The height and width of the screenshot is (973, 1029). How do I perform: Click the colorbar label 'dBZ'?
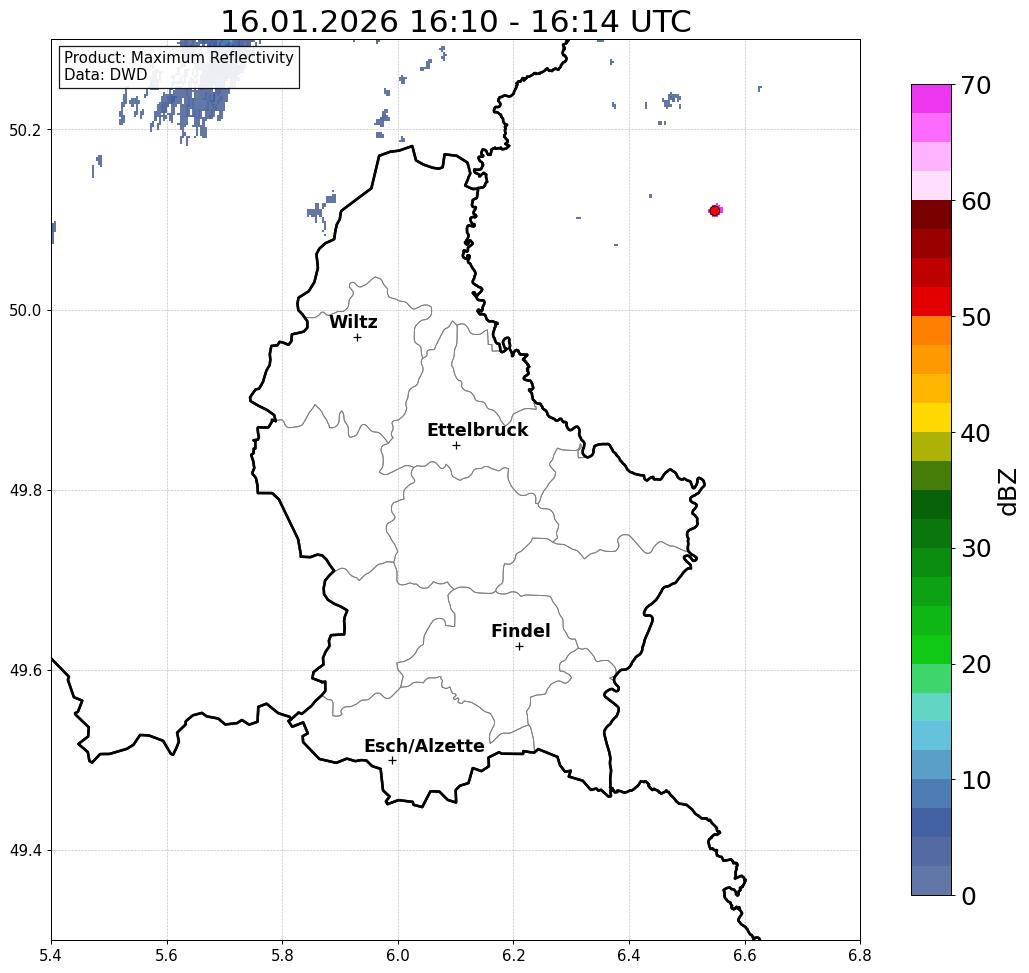pyautogui.click(x=1008, y=491)
